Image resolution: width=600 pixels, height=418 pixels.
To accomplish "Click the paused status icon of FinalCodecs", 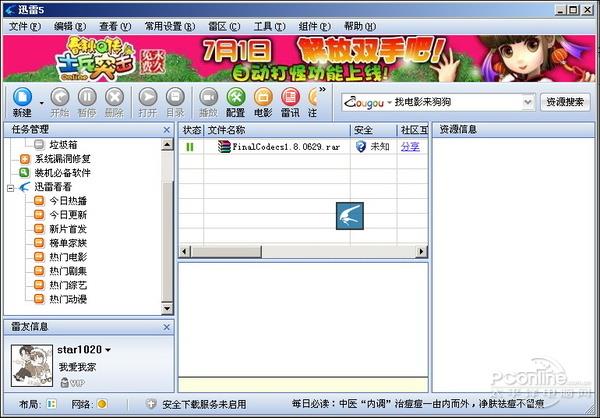I will [x=190, y=147].
